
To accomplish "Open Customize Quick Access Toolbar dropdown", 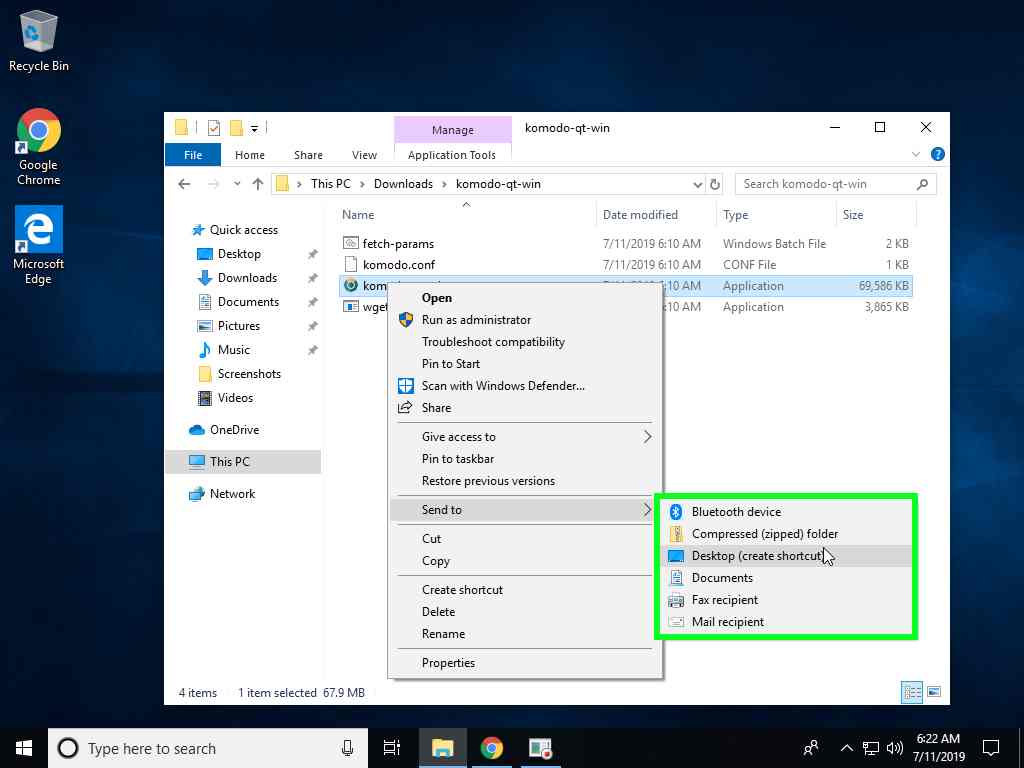I will coord(255,129).
